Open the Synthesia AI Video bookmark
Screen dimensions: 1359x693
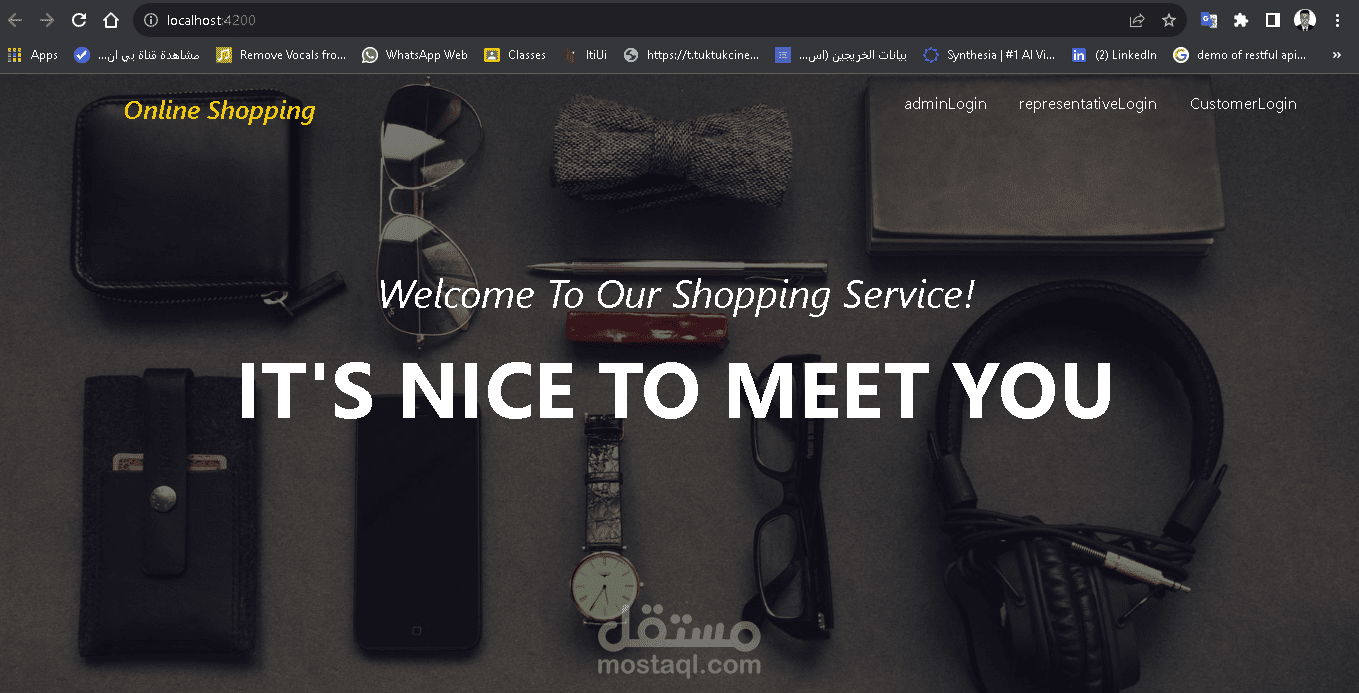click(x=989, y=55)
